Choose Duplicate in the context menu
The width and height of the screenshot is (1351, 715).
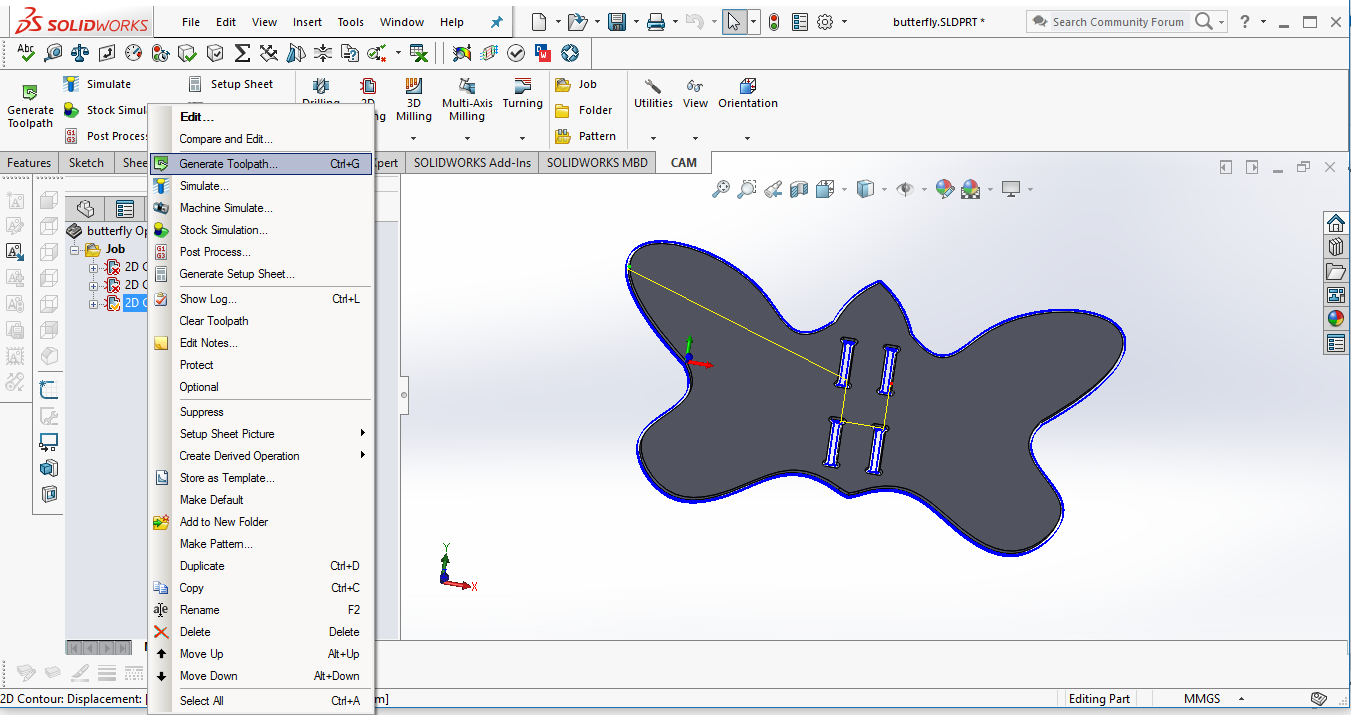(x=261, y=566)
